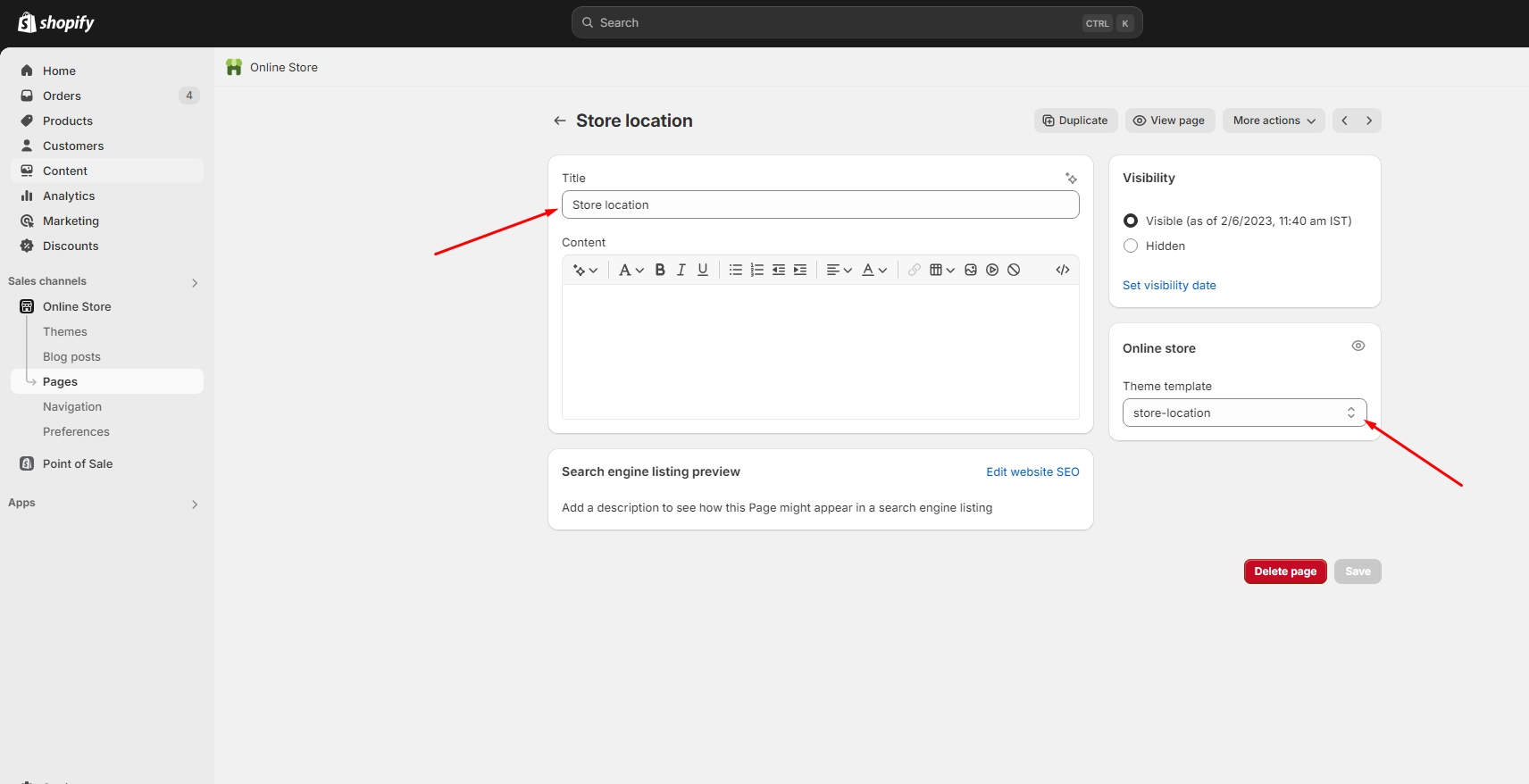Image resolution: width=1529 pixels, height=784 pixels.
Task: Open the text color dropdown
Action: [x=873, y=270]
